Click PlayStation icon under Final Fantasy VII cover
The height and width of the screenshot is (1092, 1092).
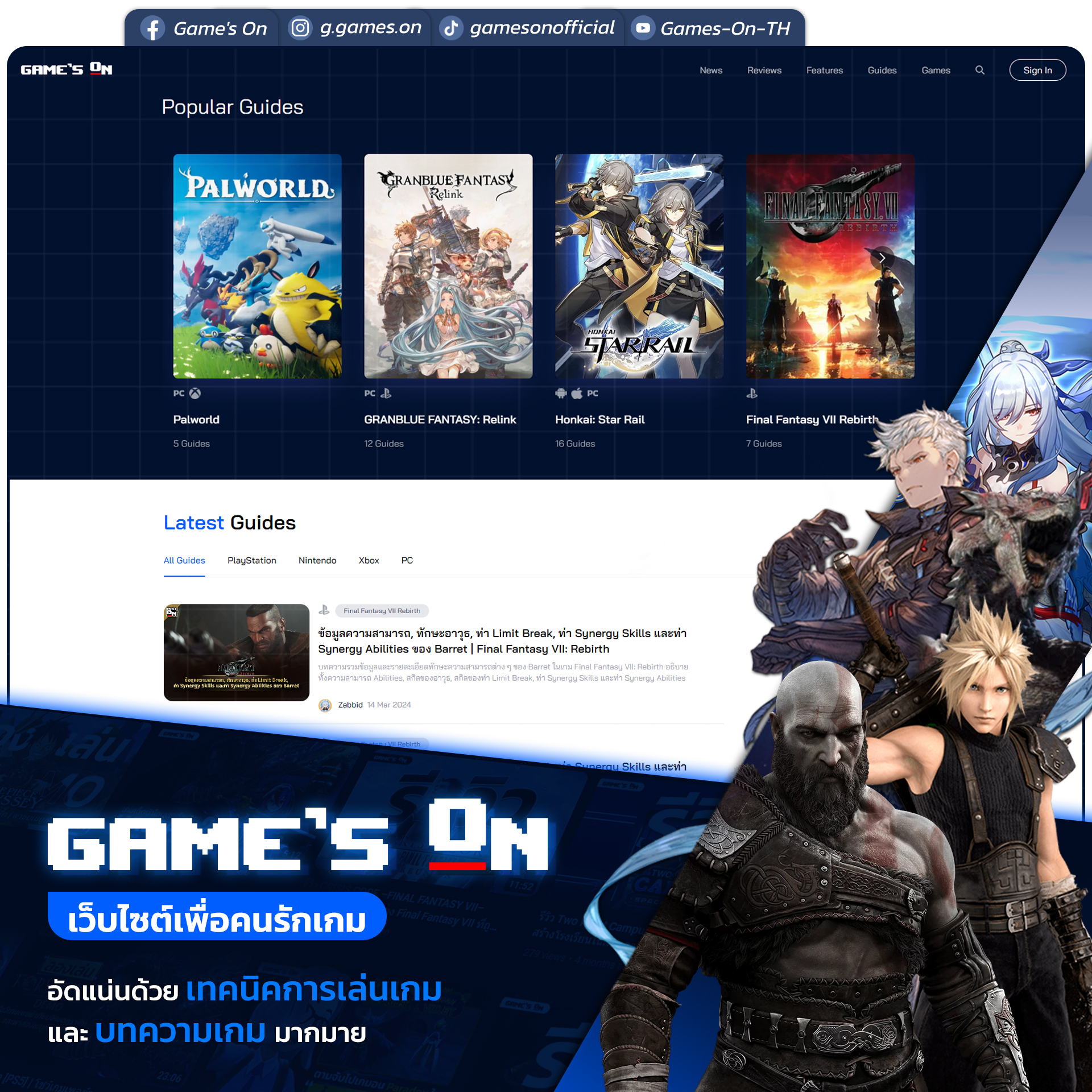pyautogui.click(x=752, y=393)
